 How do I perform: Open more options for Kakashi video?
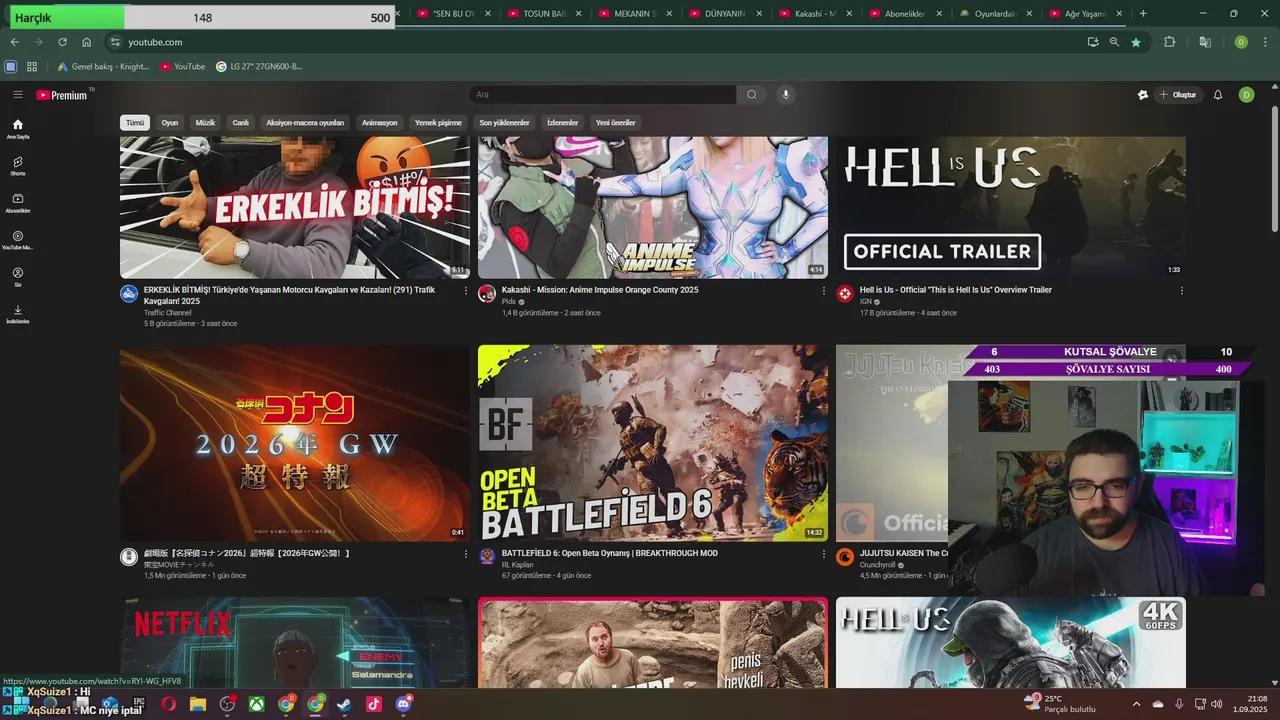click(x=824, y=291)
